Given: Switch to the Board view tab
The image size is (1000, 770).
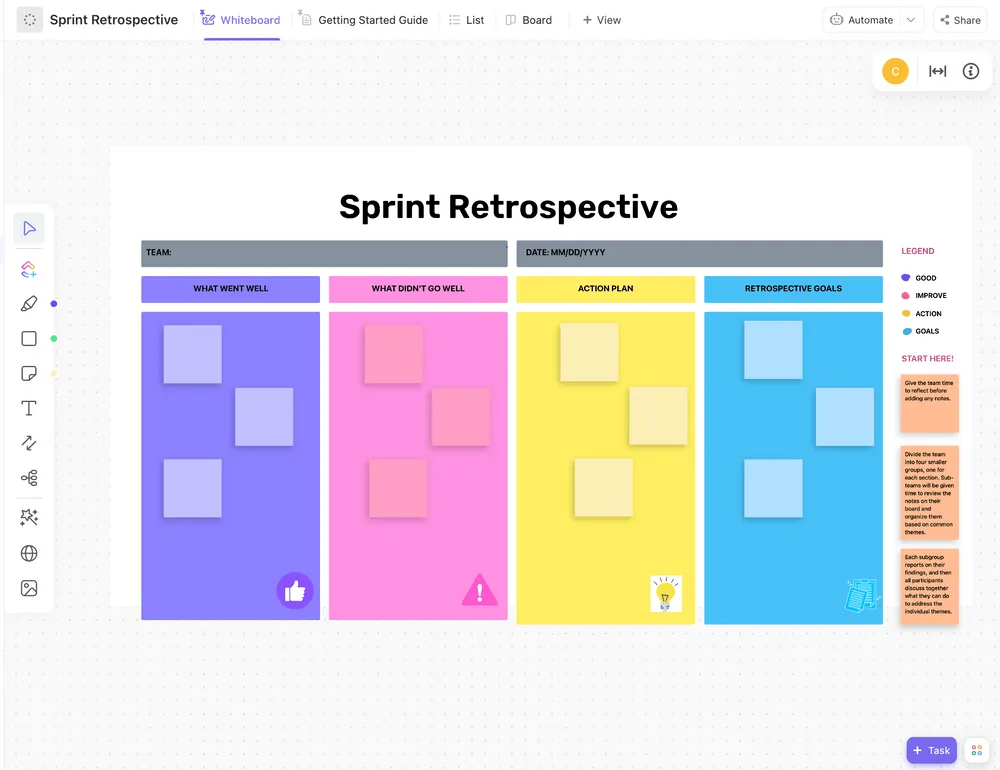Looking at the screenshot, I should (529, 20).
